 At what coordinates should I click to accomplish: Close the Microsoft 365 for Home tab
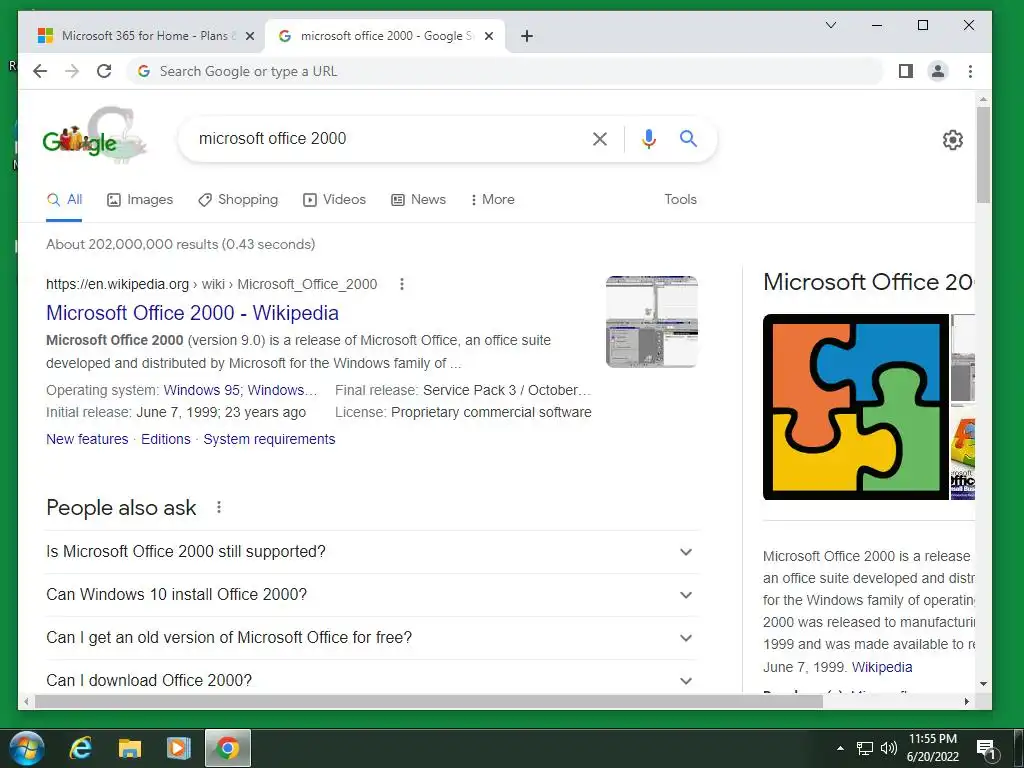tap(249, 36)
